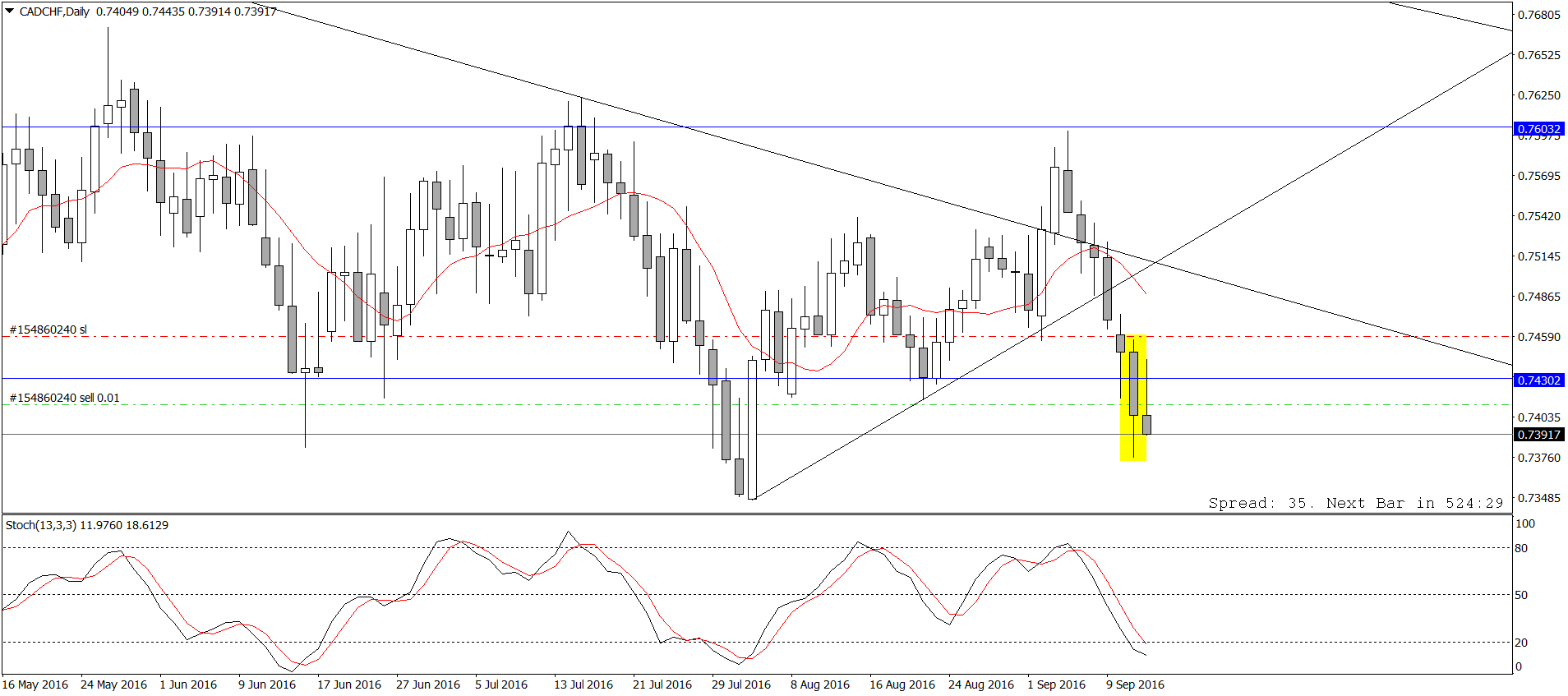
Task: Select the 0.74302 blue price label
Action: coord(1538,380)
